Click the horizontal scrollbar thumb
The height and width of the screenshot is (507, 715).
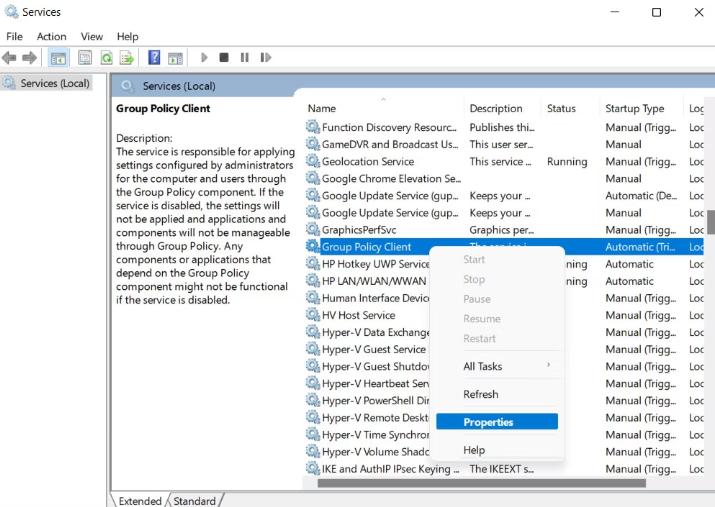pyautogui.click(x=482, y=483)
